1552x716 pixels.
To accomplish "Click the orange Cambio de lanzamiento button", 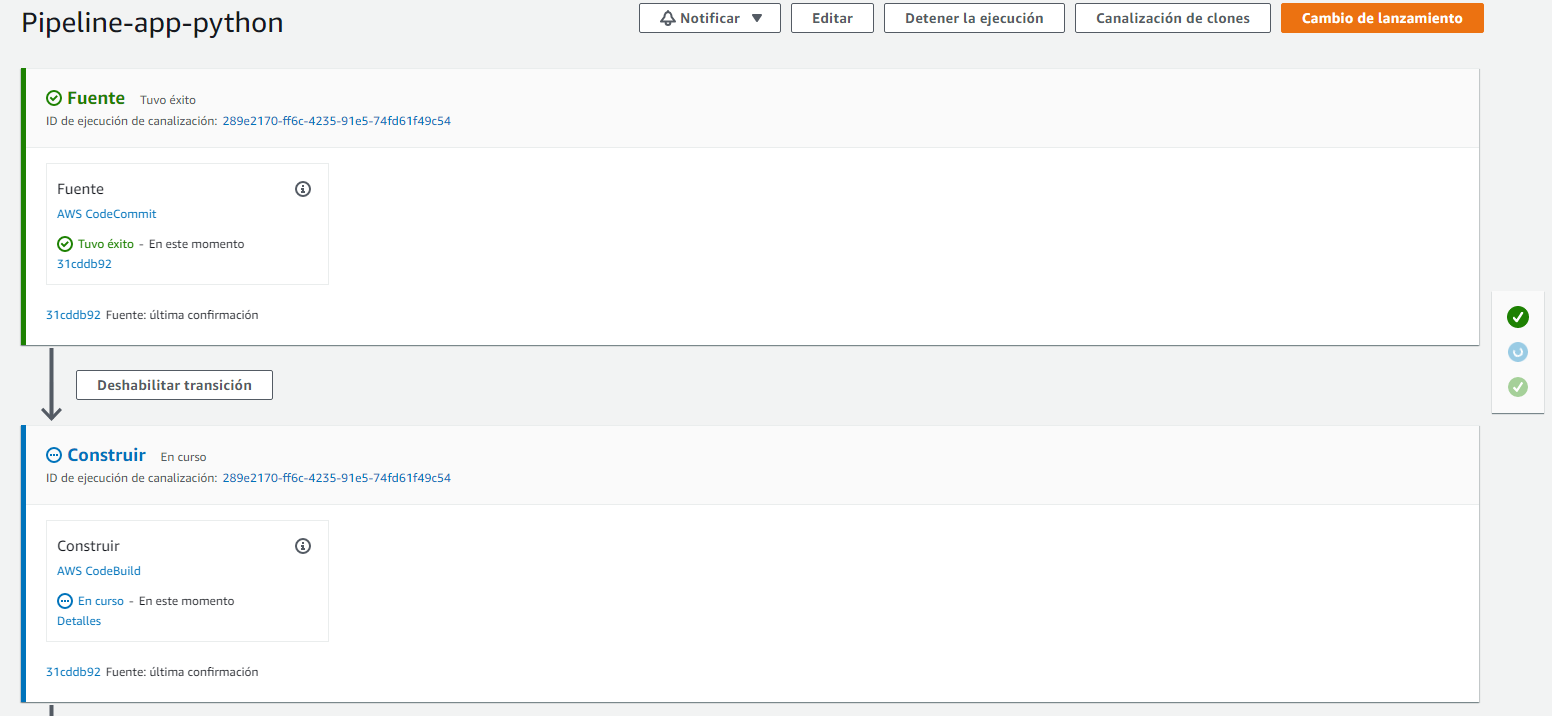I will pyautogui.click(x=1381, y=18).
